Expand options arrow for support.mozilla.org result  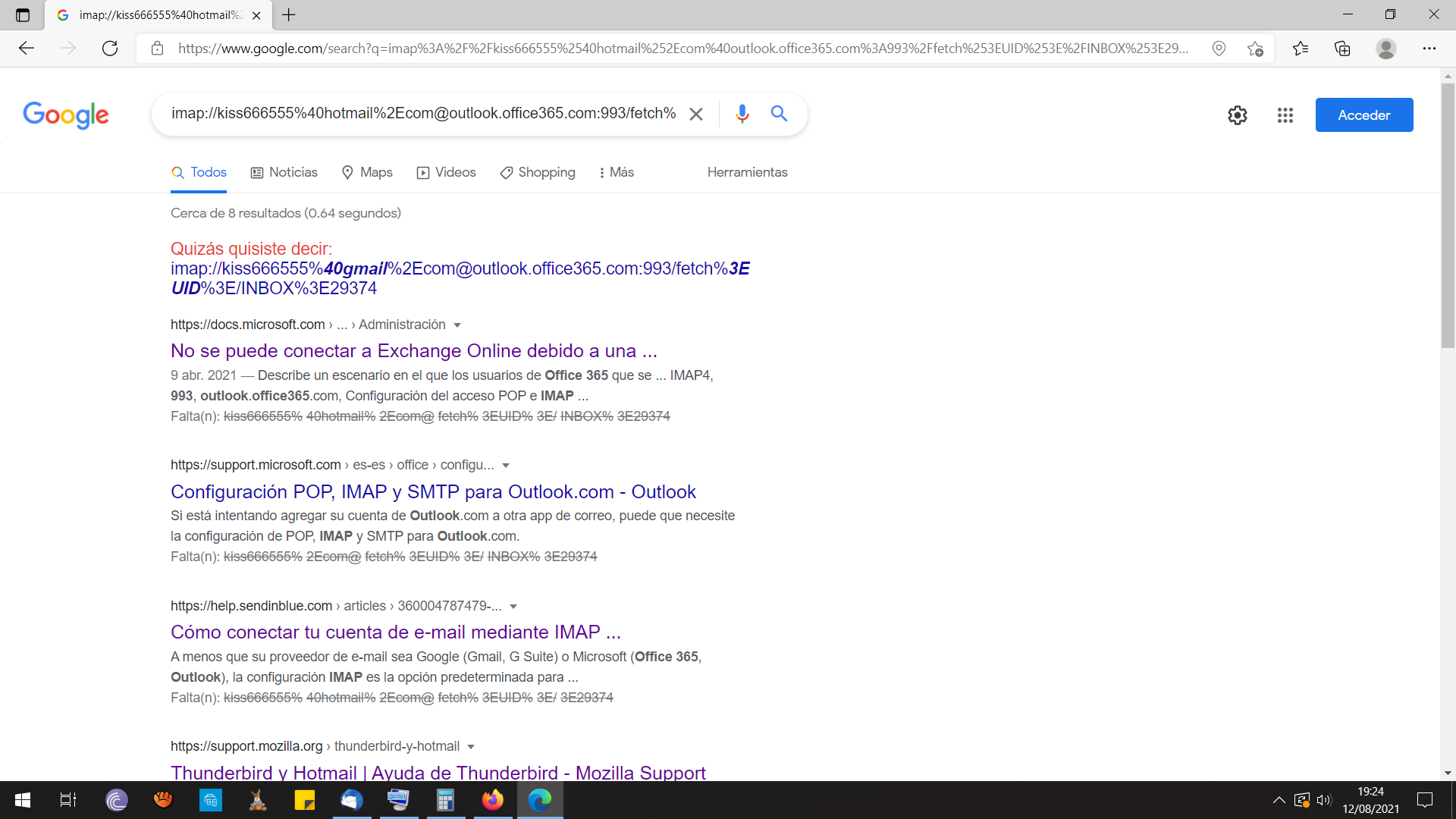pyautogui.click(x=471, y=747)
